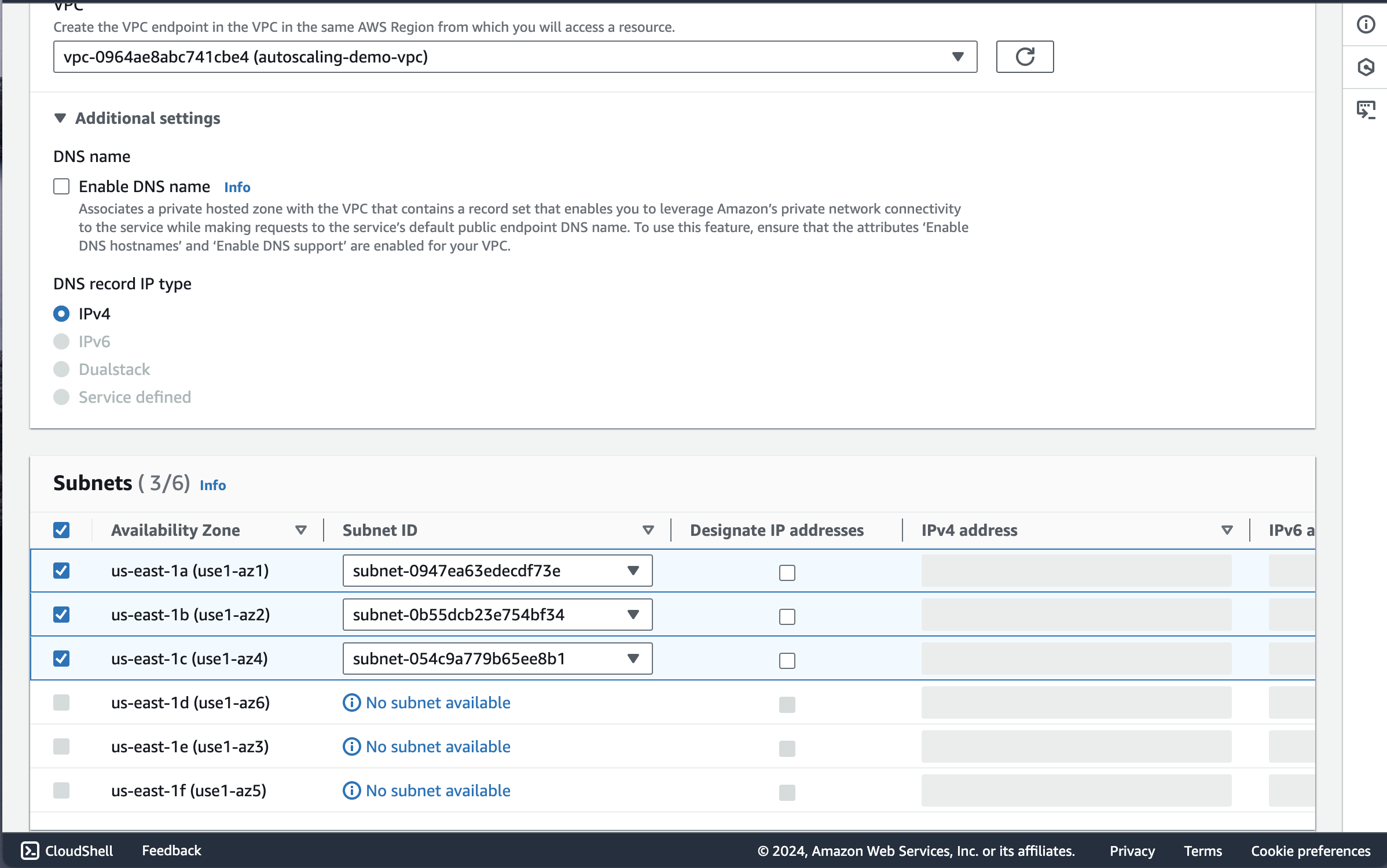Open the info panel icon in right sidebar
Image resolution: width=1387 pixels, height=868 pixels.
click(1366, 24)
